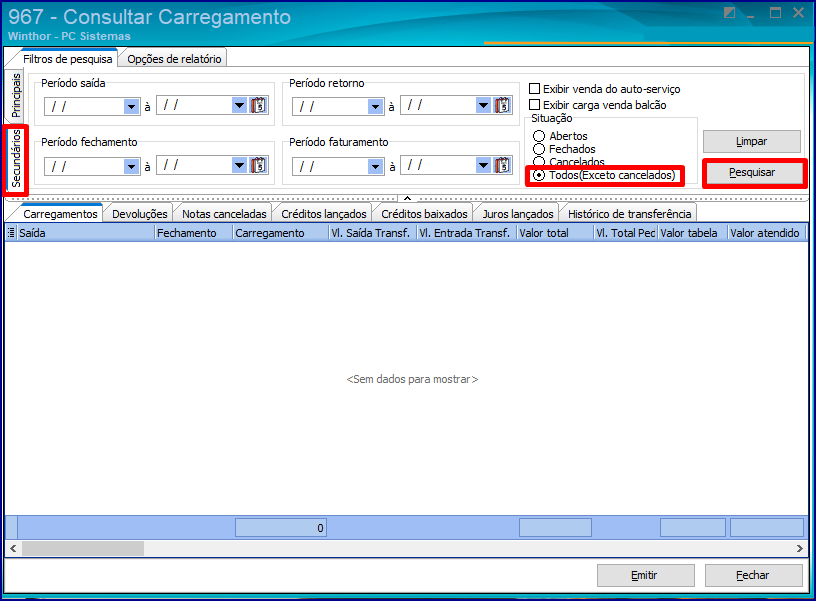Screen dimensions: 816x601
Task: Expand Período retorno start date dropdown
Action: 376,107
